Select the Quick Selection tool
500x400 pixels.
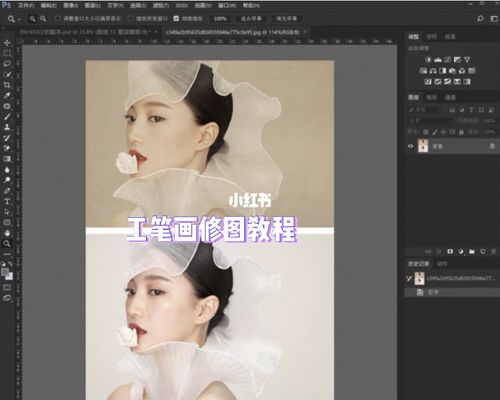point(7,74)
